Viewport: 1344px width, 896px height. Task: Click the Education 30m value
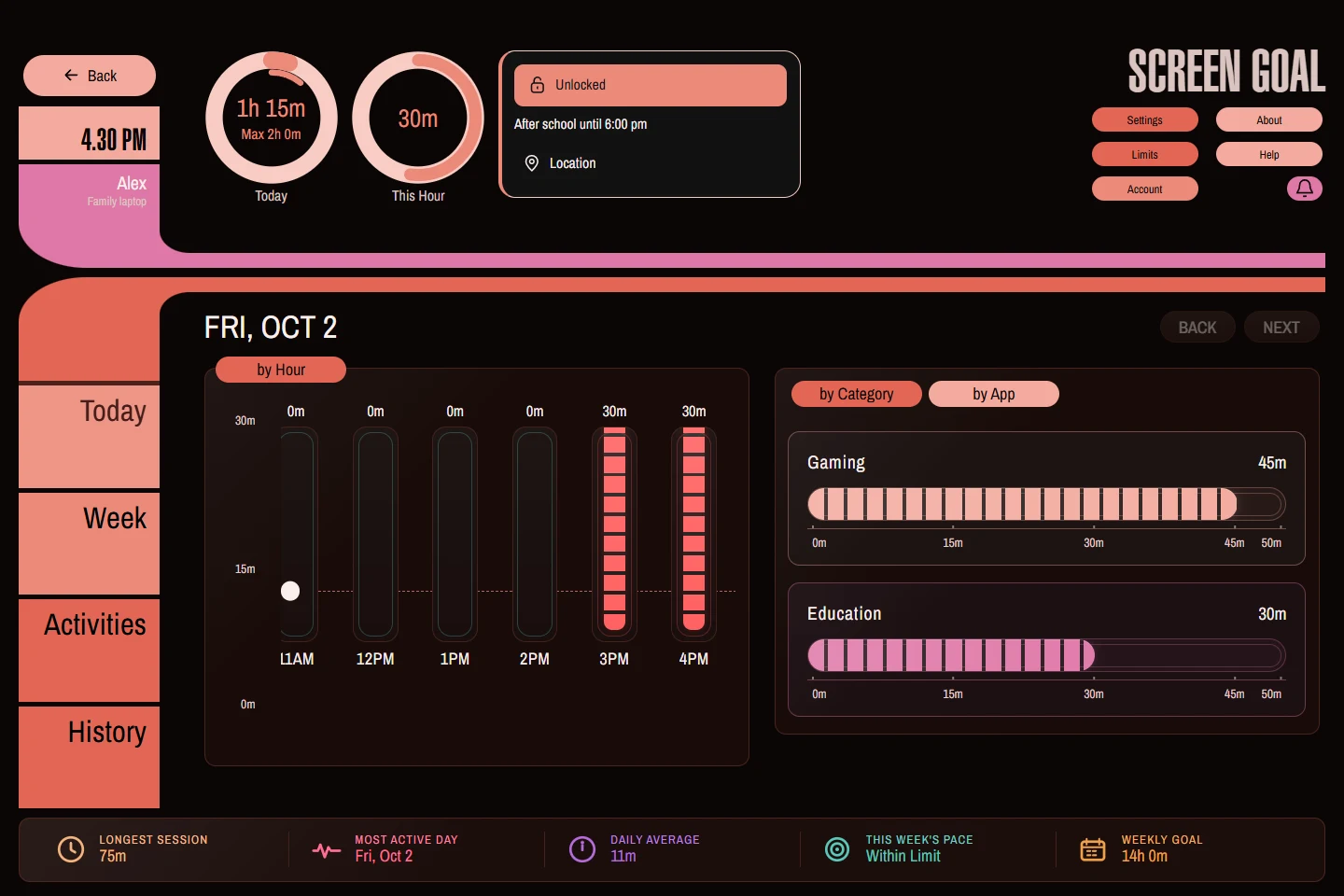click(1272, 614)
